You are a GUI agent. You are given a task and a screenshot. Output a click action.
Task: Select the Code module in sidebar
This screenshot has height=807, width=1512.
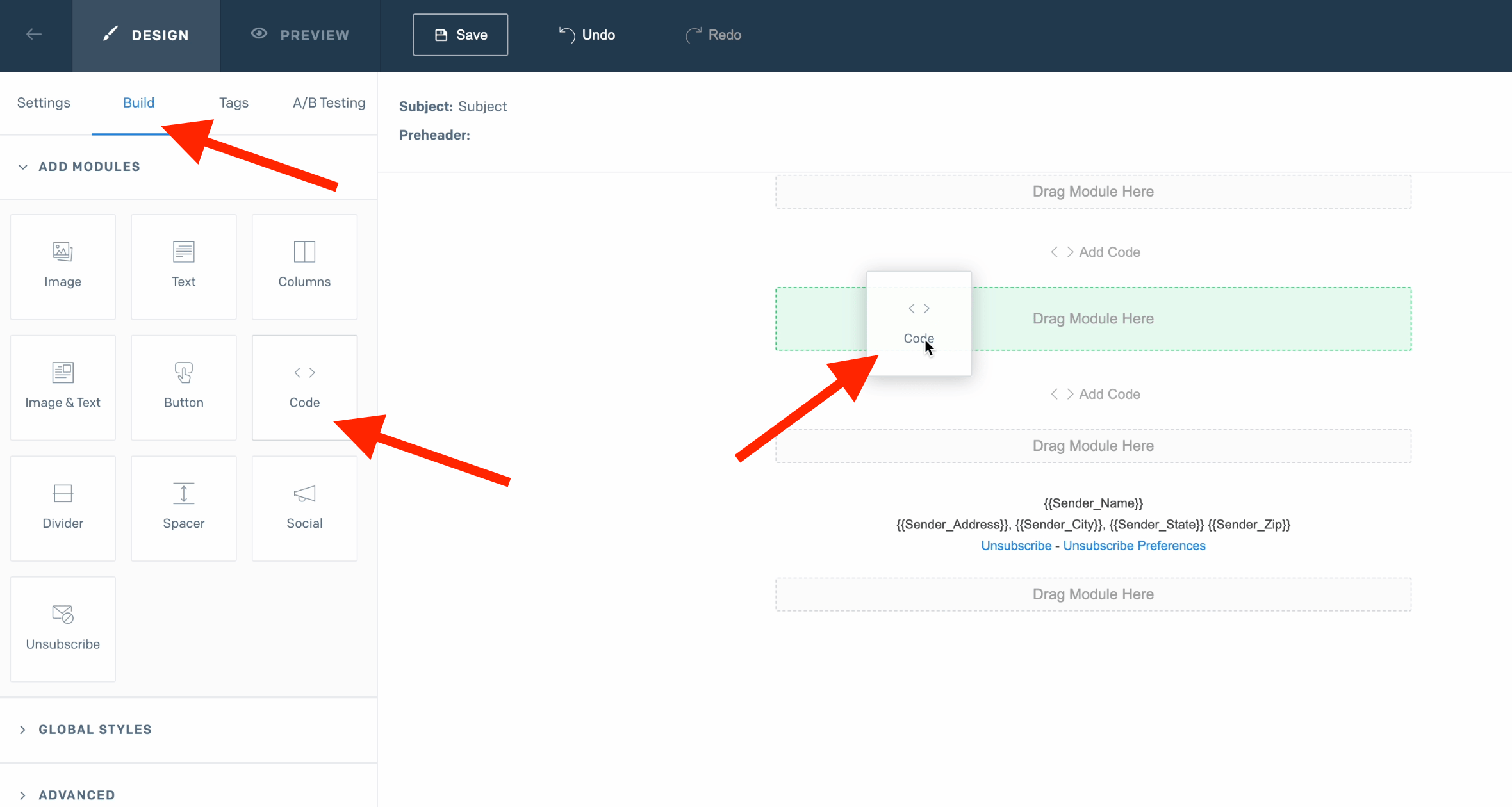tap(304, 387)
